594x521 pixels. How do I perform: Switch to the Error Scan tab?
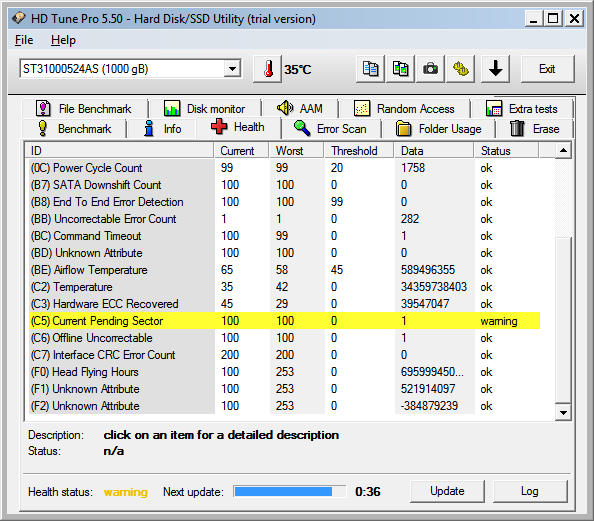pos(331,129)
